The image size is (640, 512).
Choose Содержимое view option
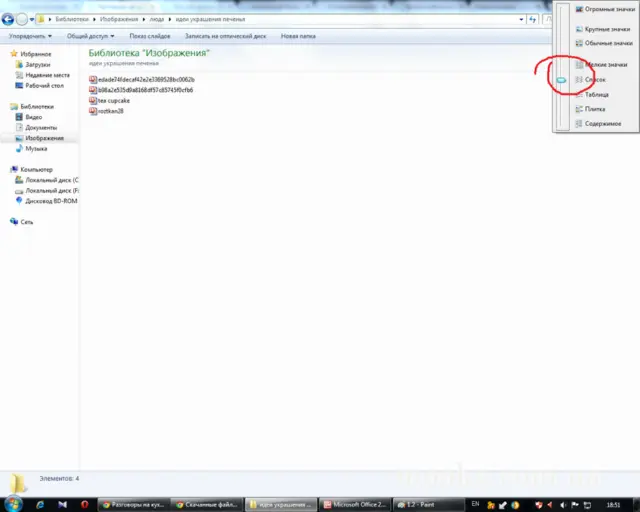click(x=598, y=124)
